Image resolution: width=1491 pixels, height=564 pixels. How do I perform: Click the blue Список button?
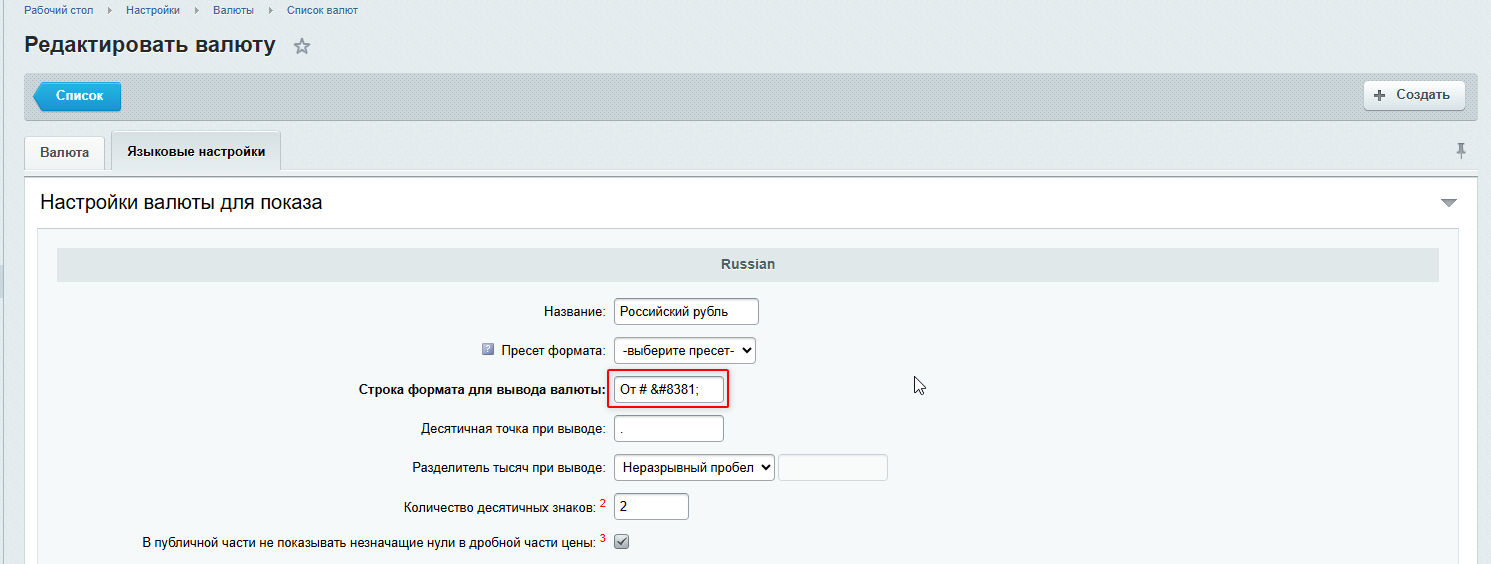coord(78,96)
